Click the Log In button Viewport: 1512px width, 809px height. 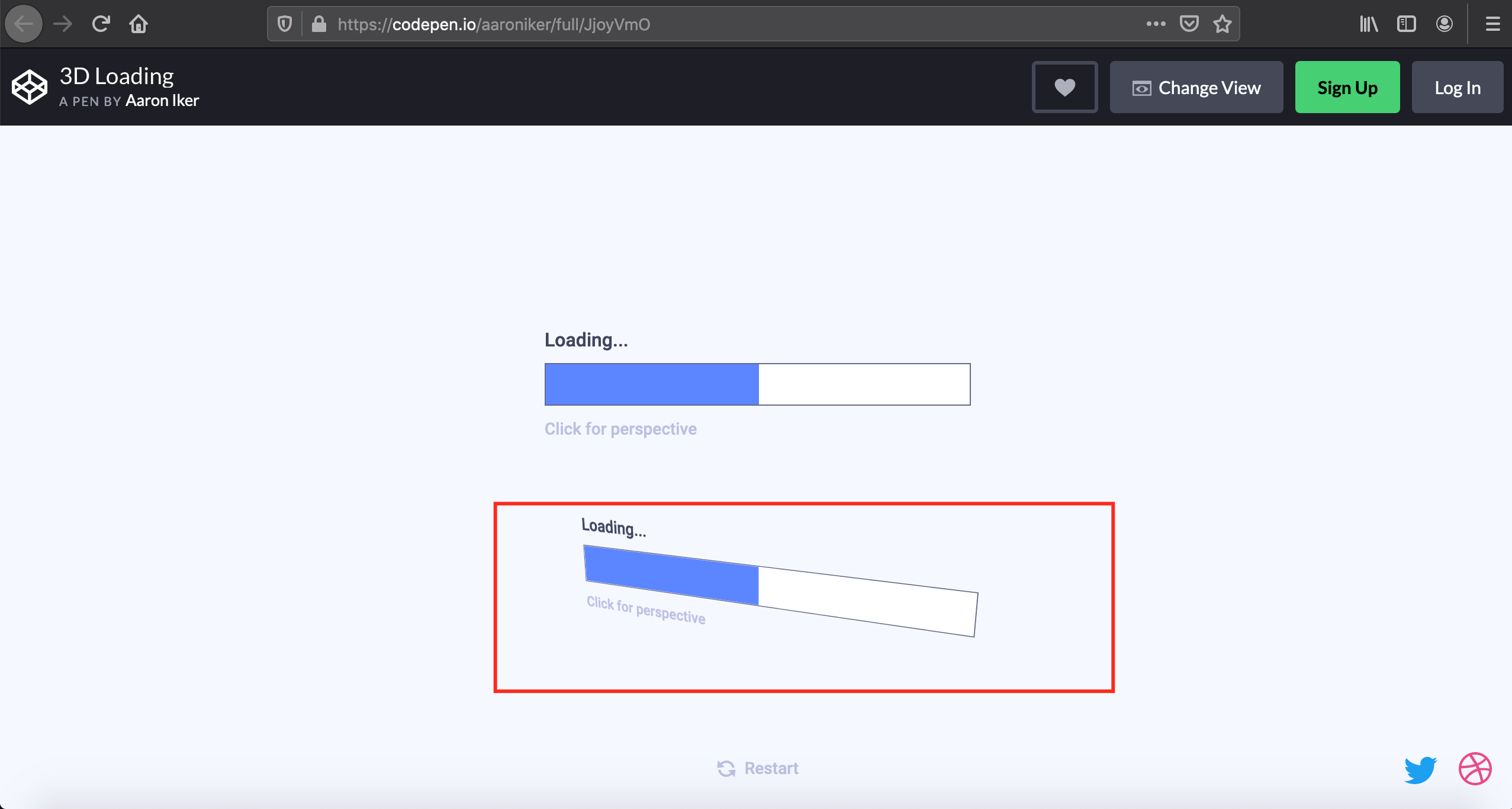point(1457,87)
